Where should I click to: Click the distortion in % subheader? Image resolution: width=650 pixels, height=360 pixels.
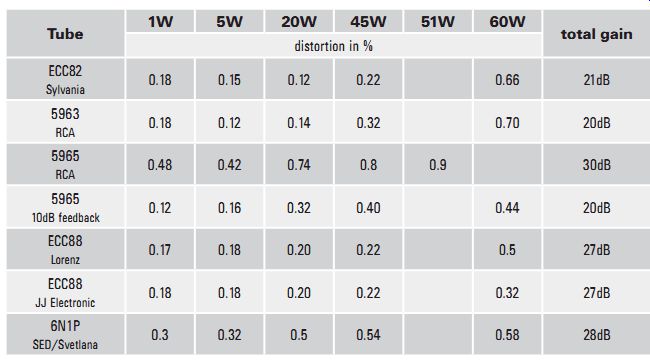point(334,46)
